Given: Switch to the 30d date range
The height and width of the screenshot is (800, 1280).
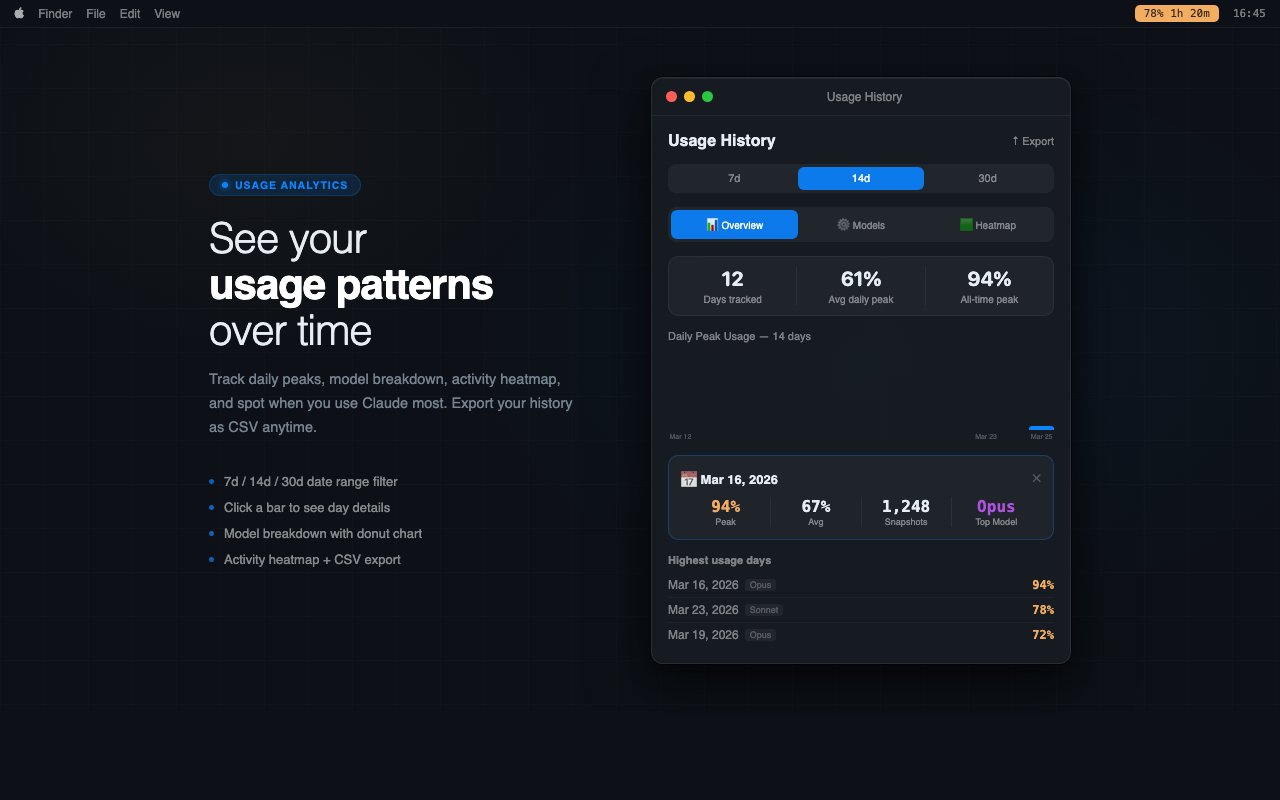Looking at the screenshot, I should click(x=987, y=178).
